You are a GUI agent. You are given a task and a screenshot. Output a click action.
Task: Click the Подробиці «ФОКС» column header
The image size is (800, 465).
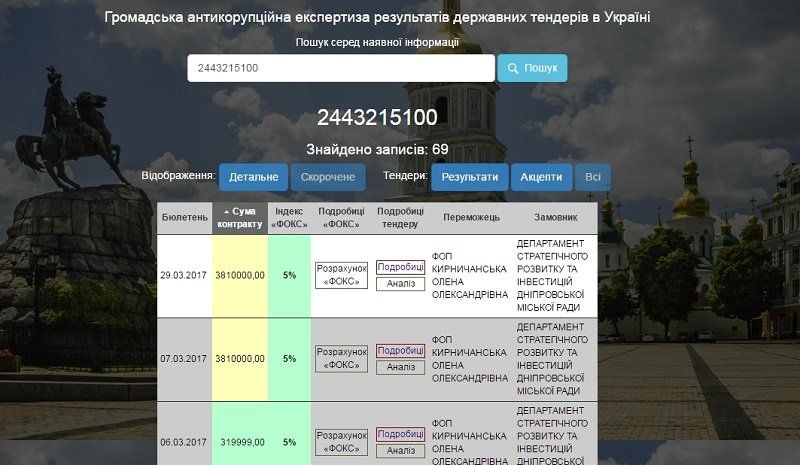[x=341, y=217]
